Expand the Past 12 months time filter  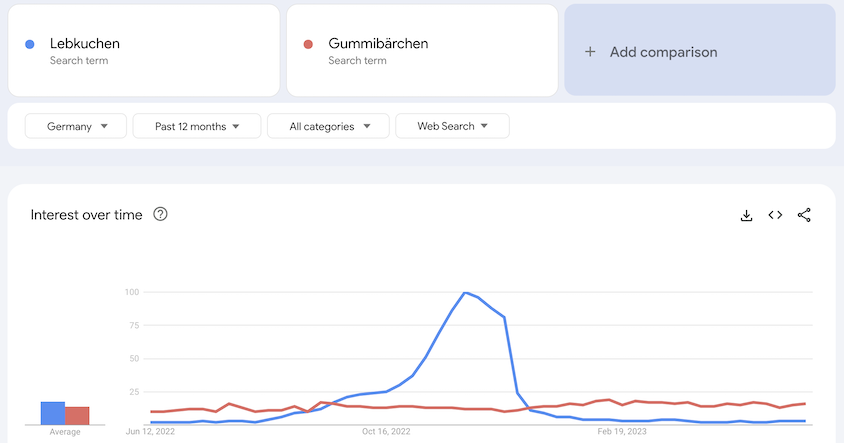point(197,126)
